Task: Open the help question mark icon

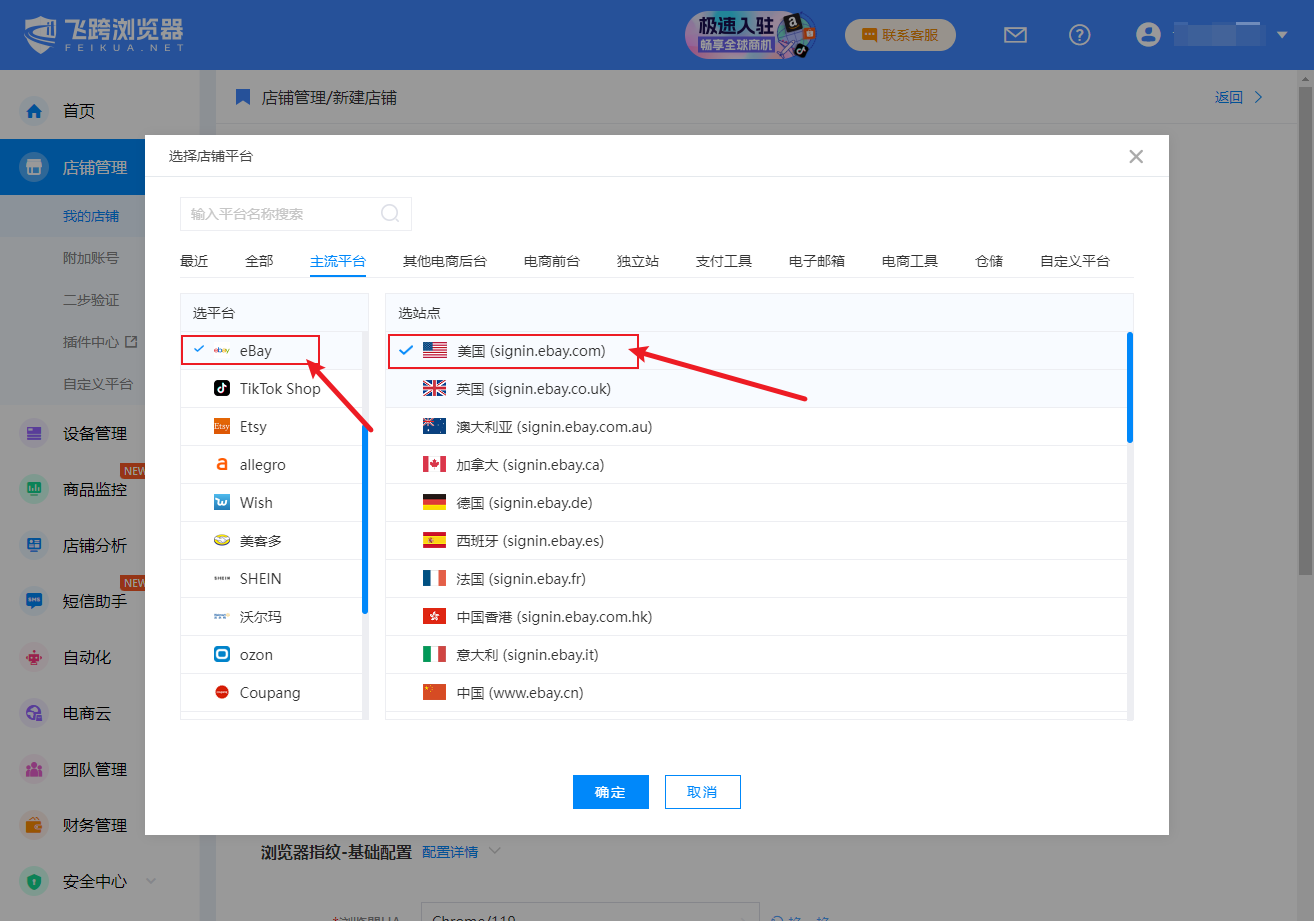Action: click(x=1079, y=35)
